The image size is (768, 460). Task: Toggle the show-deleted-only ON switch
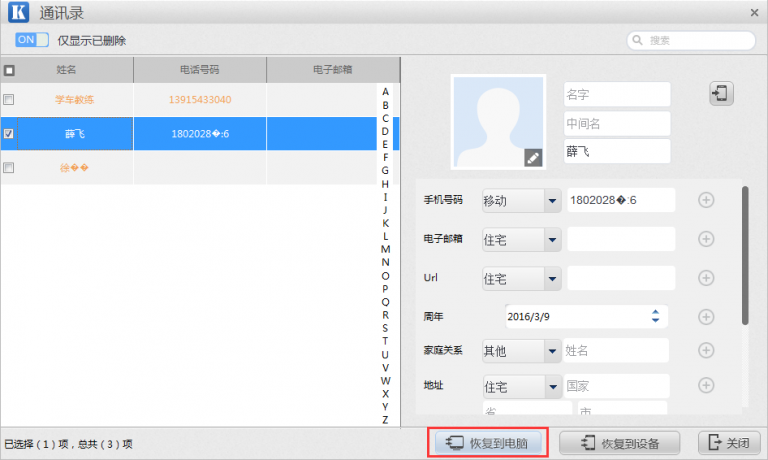tap(32, 40)
